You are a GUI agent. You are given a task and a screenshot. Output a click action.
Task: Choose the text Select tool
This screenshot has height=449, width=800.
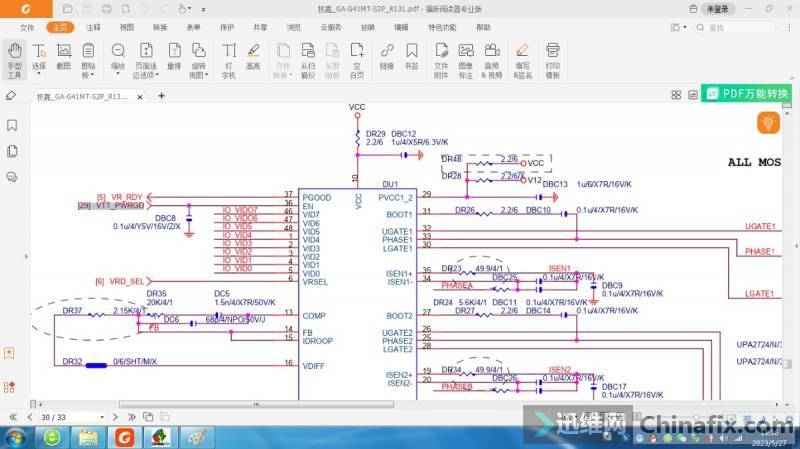39,58
